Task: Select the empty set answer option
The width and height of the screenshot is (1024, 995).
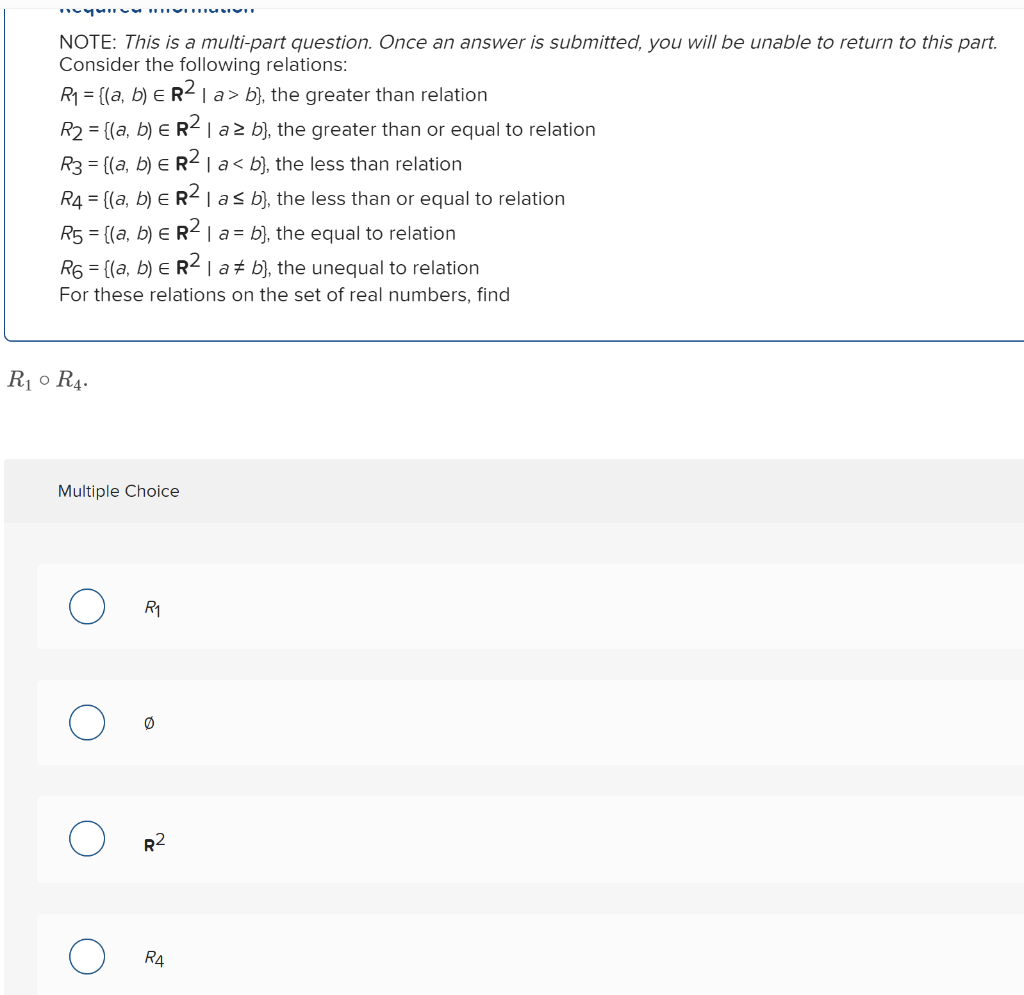Action: point(86,722)
